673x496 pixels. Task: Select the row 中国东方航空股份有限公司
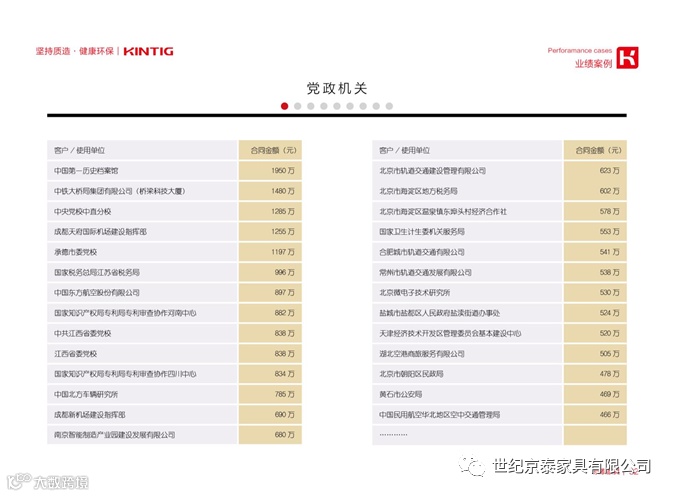[x=174, y=293]
